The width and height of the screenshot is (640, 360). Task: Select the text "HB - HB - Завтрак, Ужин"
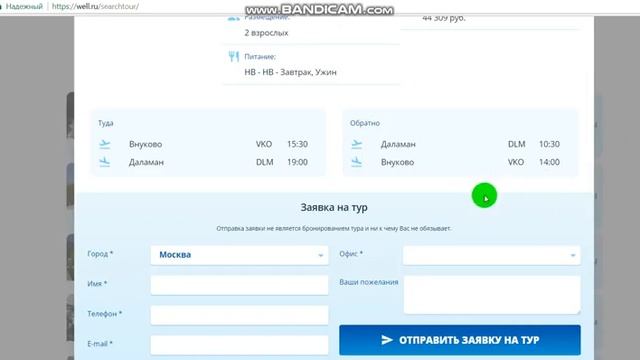click(x=290, y=72)
